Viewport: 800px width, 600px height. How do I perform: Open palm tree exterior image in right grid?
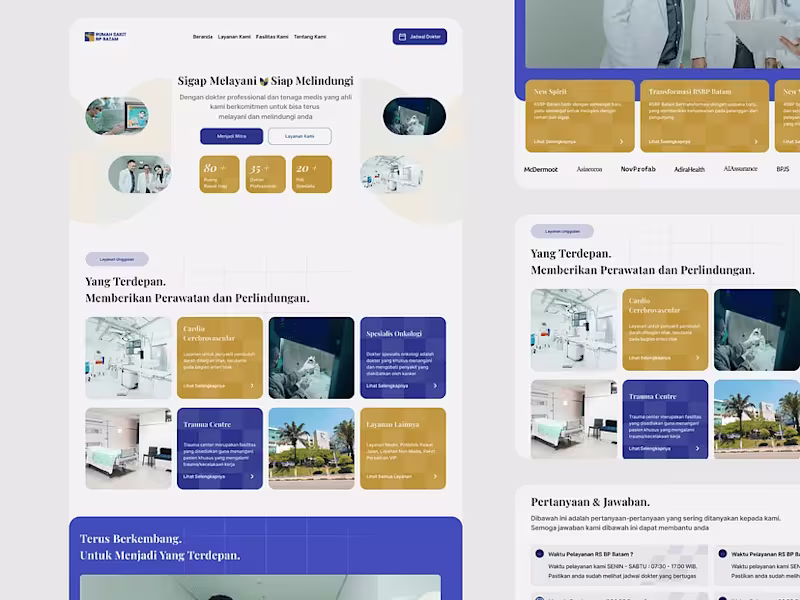click(x=757, y=419)
